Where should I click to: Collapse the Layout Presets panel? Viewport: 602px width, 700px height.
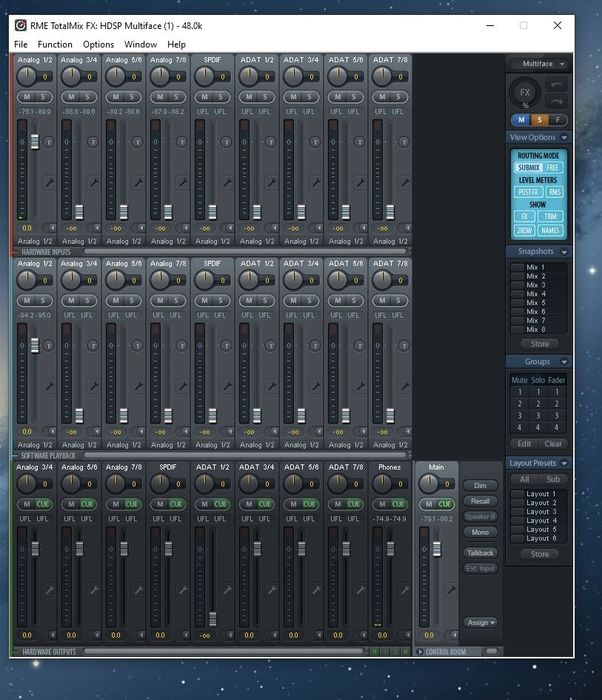click(x=564, y=463)
